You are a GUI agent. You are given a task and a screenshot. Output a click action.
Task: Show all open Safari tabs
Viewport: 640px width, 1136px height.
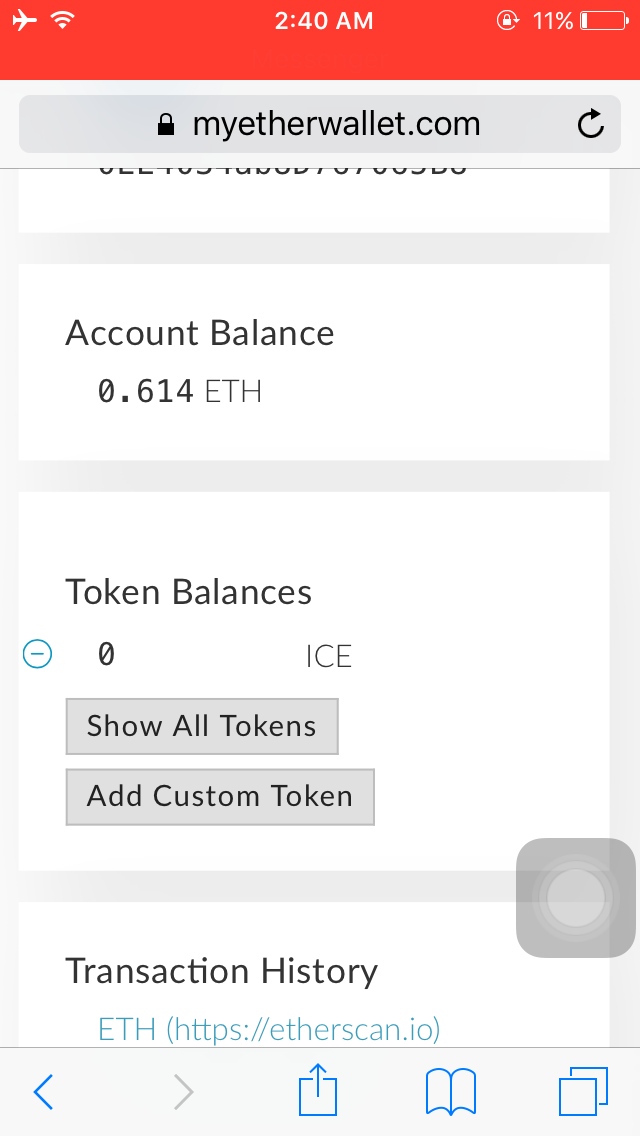[x=583, y=1091]
